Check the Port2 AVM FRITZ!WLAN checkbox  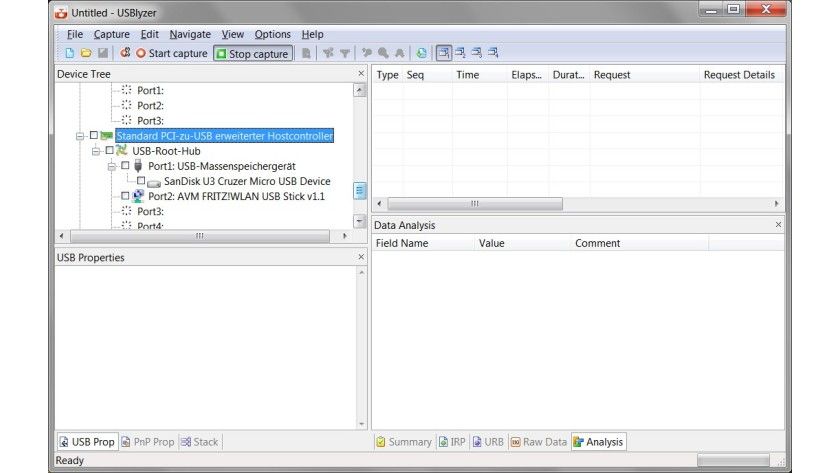click(x=125, y=196)
